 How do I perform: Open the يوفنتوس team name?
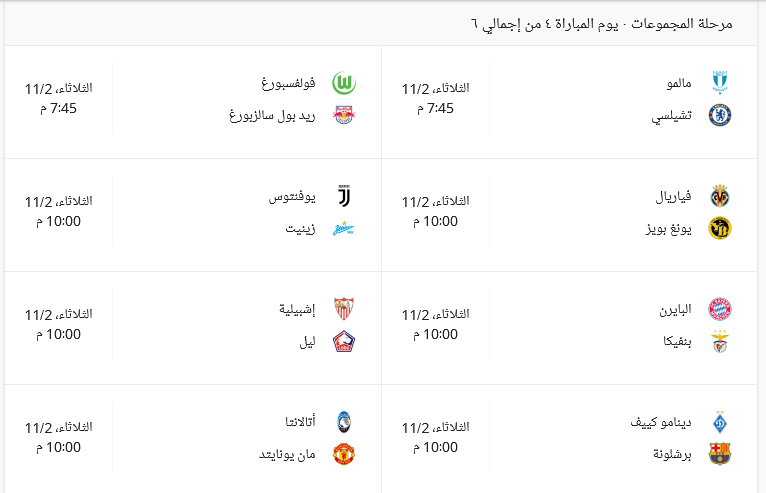pos(292,196)
